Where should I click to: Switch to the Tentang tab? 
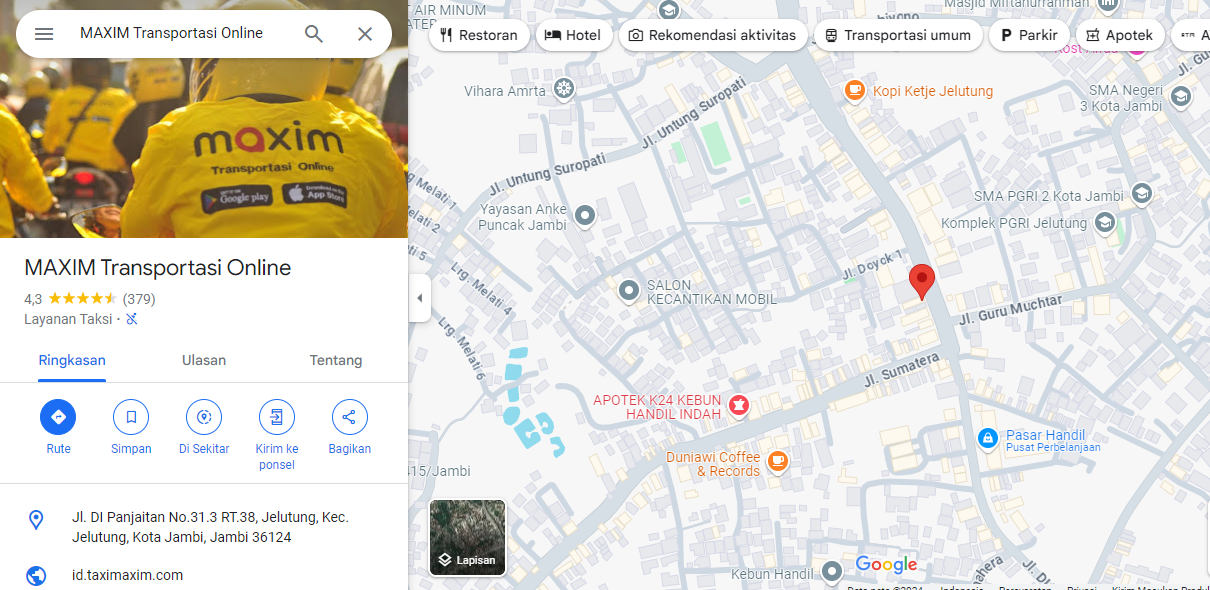pyautogui.click(x=336, y=361)
